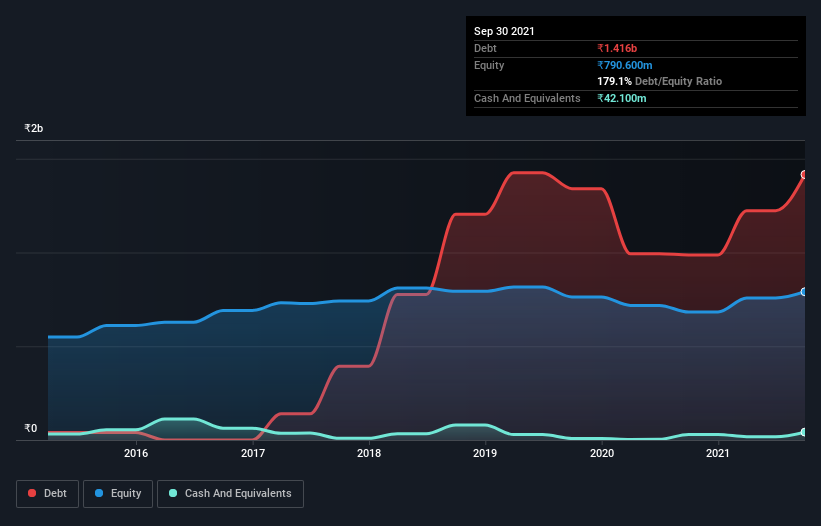
Task: Click the ₹0 y-axis label
Action: (30, 428)
